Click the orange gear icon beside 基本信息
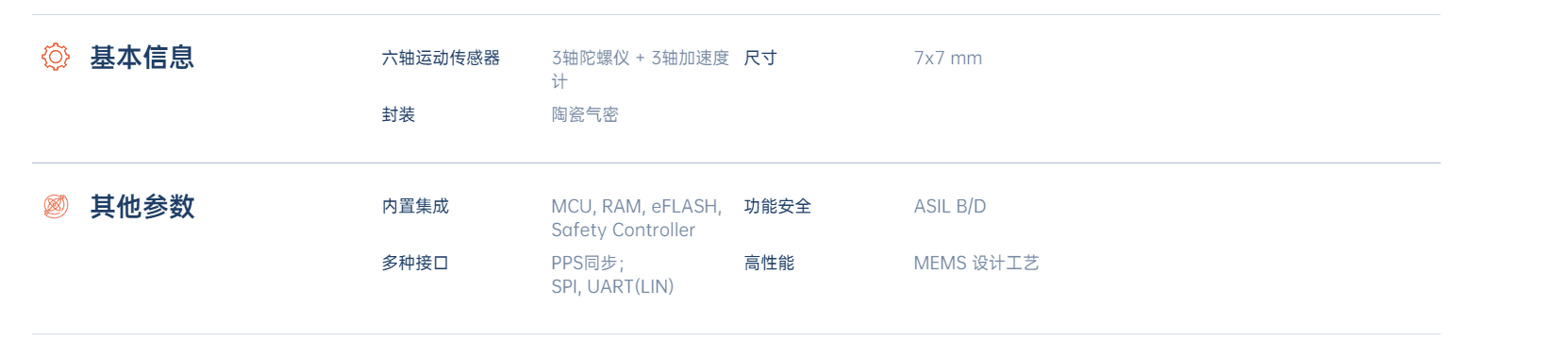This screenshot has height=359, width=1568. (56, 57)
